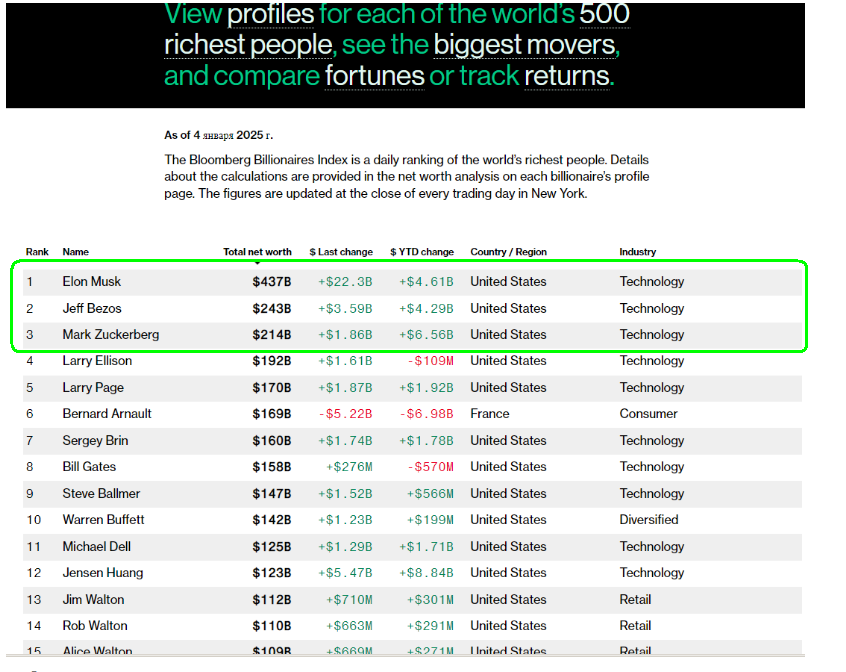
Task: Click Elon Musk's $437B net worth
Action: [x=272, y=282]
